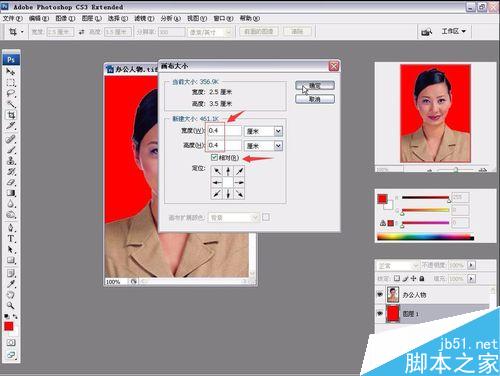Click the Clear button in options bar
500x376 pixels.
point(297,32)
